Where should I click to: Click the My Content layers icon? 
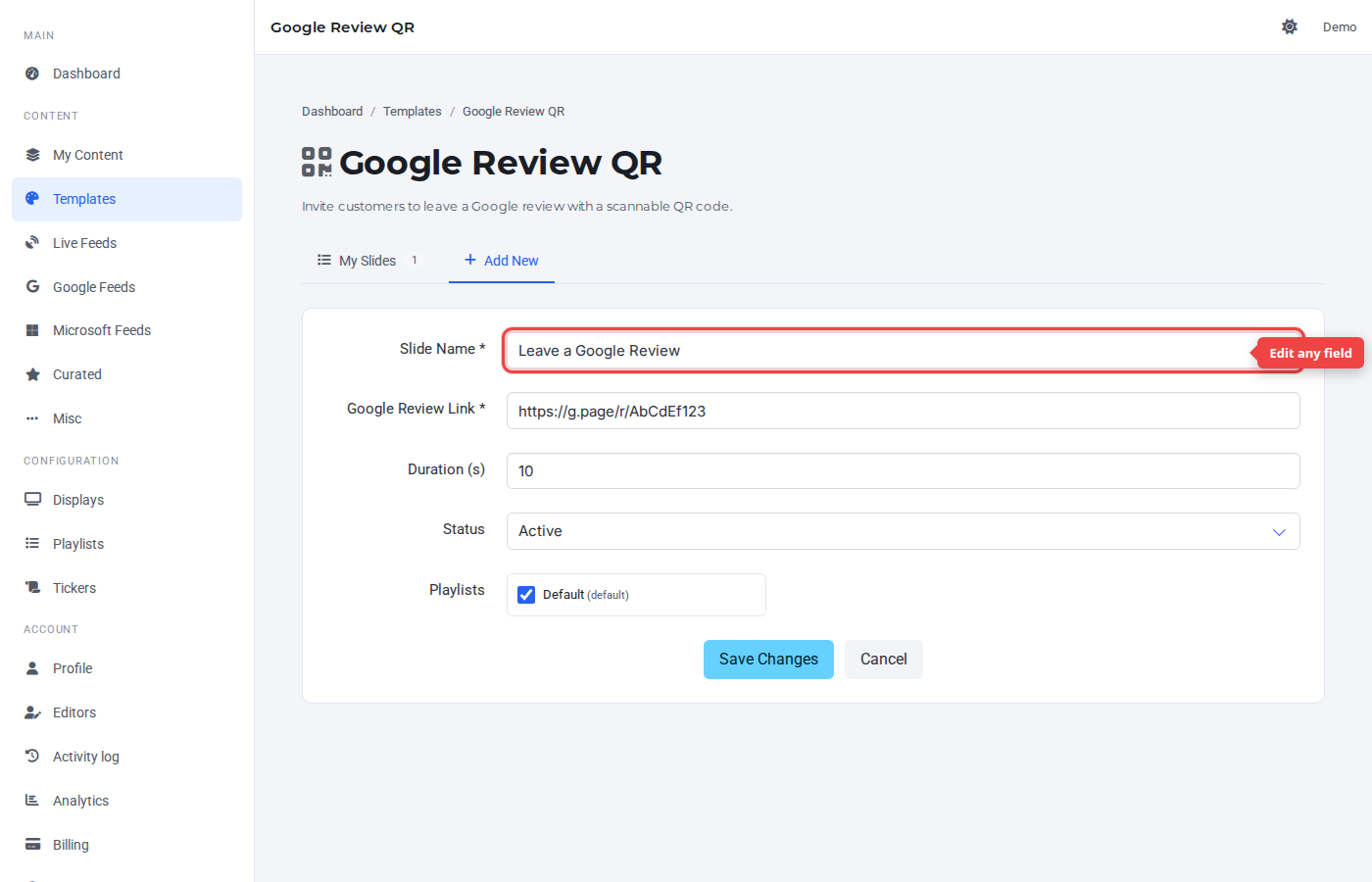32,155
